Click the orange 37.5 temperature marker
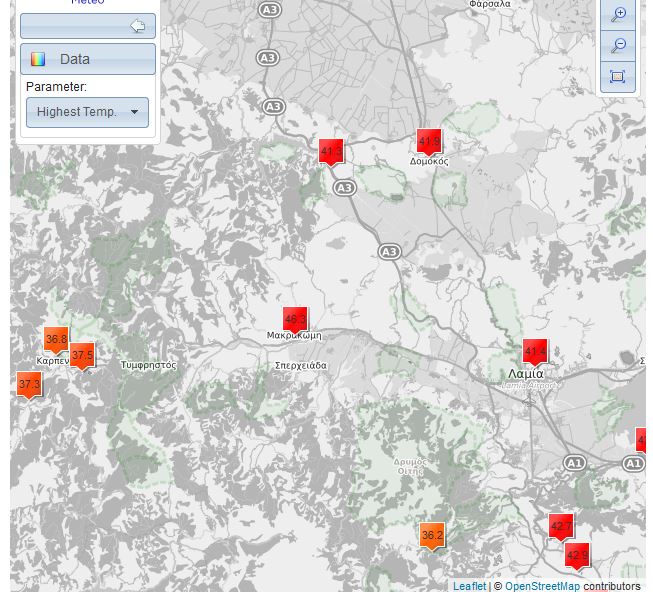653x592 pixels. (82, 356)
